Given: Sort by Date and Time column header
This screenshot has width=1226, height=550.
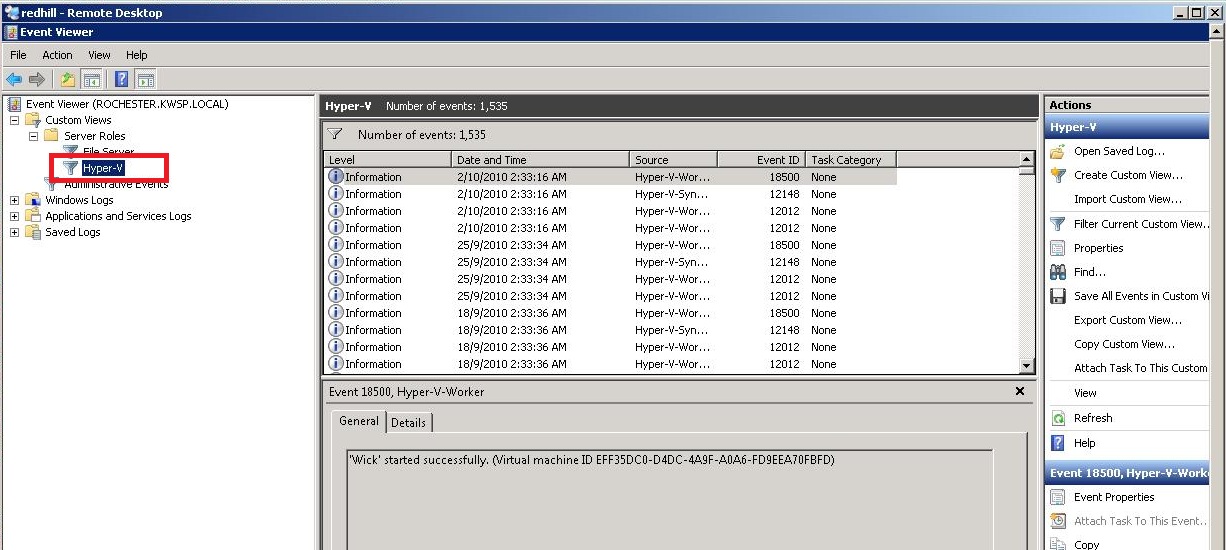Looking at the screenshot, I should (x=541, y=159).
